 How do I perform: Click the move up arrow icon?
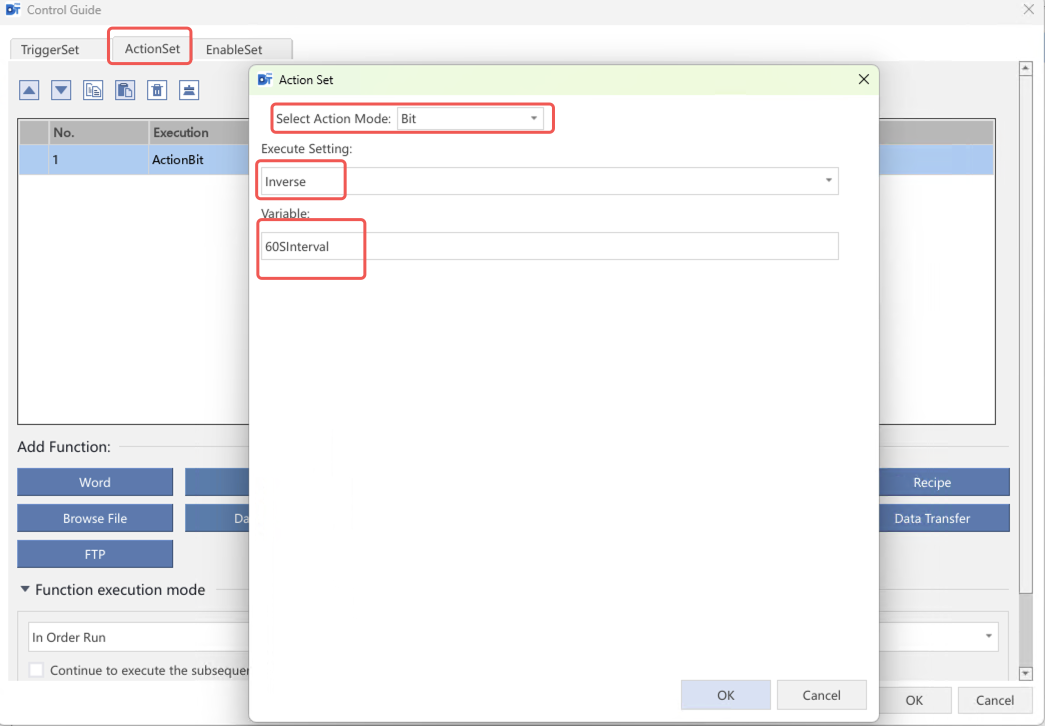(x=30, y=90)
